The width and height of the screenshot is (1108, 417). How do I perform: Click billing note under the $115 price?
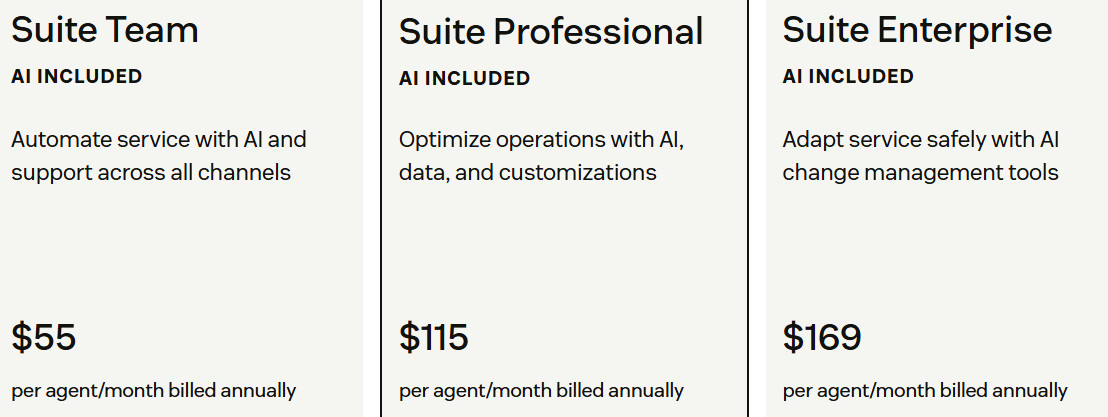541,390
